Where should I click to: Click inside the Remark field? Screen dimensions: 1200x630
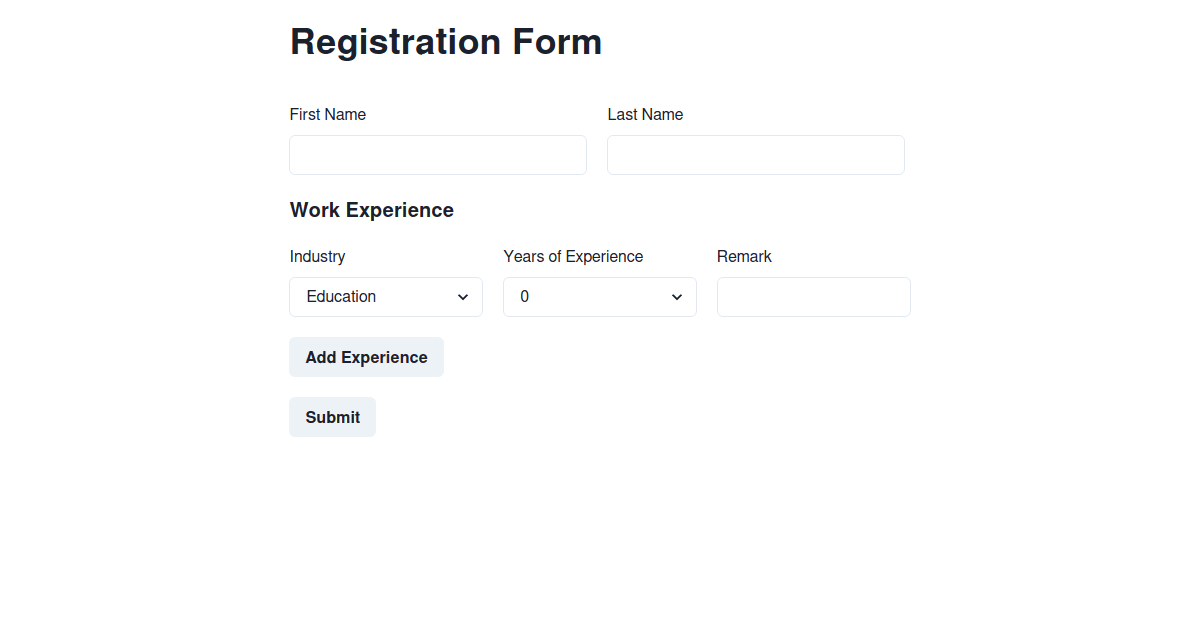(x=813, y=296)
